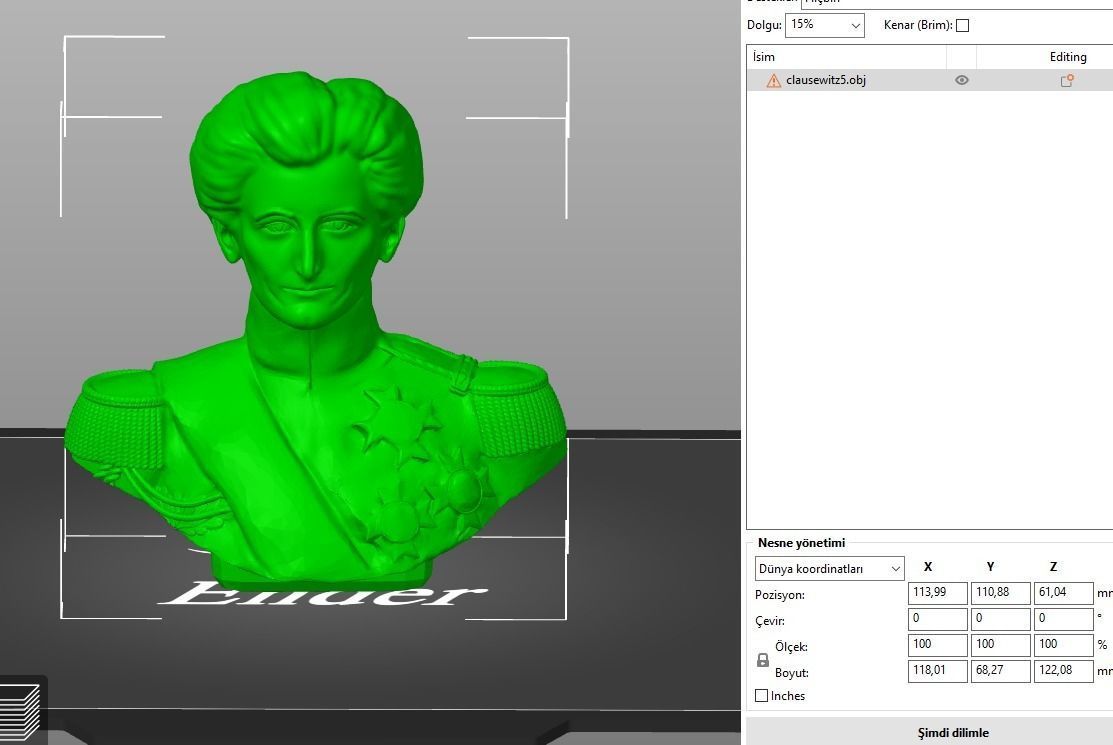Image resolution: width=1113 pixels, height=745 pixels.
Task: Check the Inches checkbox
Action: point(762,695)
